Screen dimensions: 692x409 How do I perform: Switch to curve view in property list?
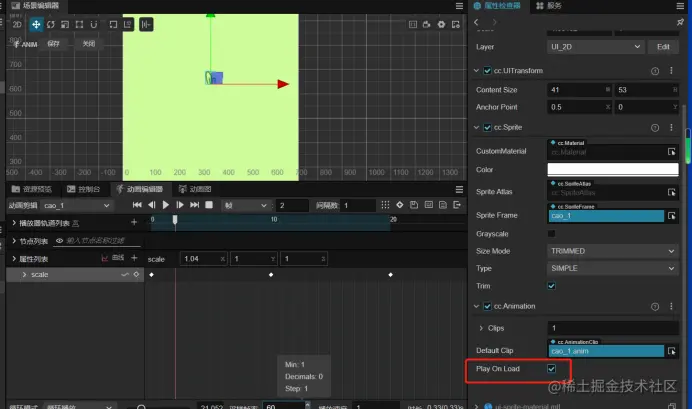click(x=113, y=258)
